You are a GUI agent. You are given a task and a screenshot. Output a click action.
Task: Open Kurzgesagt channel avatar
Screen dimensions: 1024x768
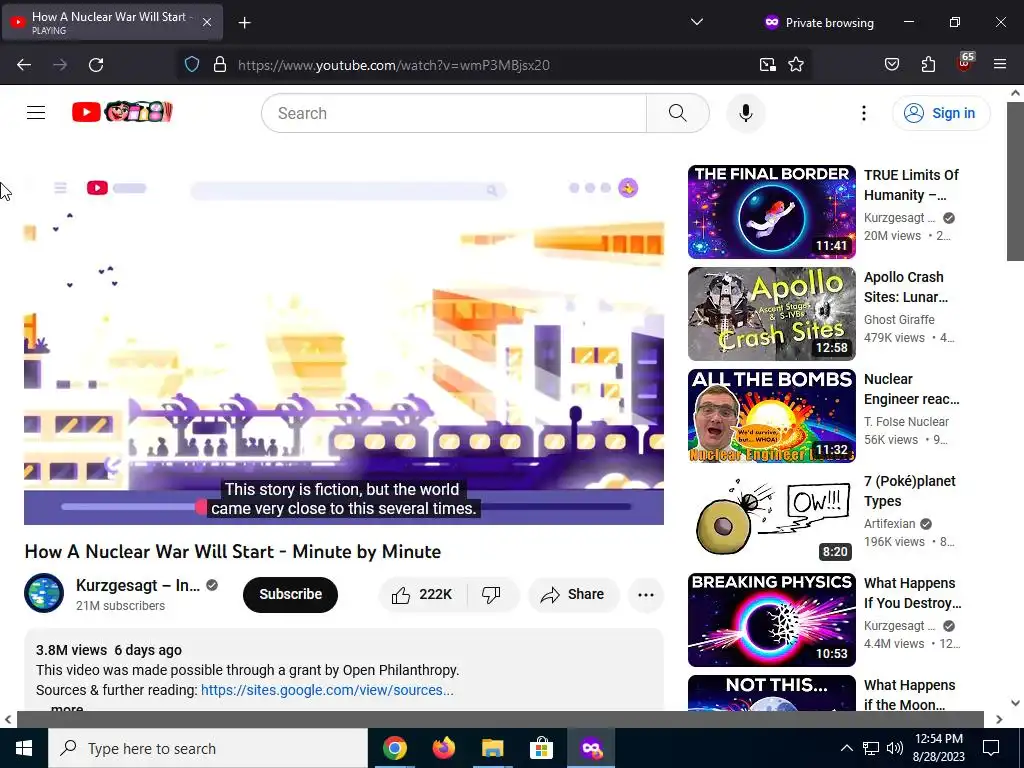tap(44, 593)
